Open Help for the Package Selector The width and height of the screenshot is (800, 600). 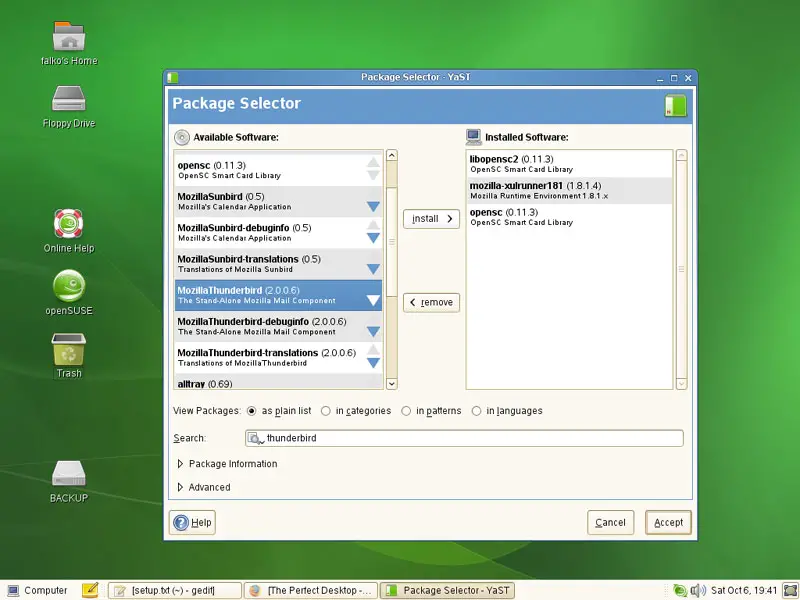[x=192, y=522]
